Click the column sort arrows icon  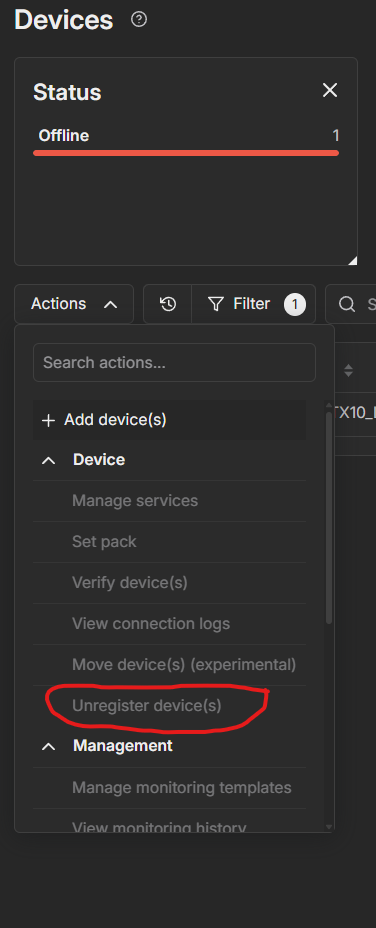(348, 371)
